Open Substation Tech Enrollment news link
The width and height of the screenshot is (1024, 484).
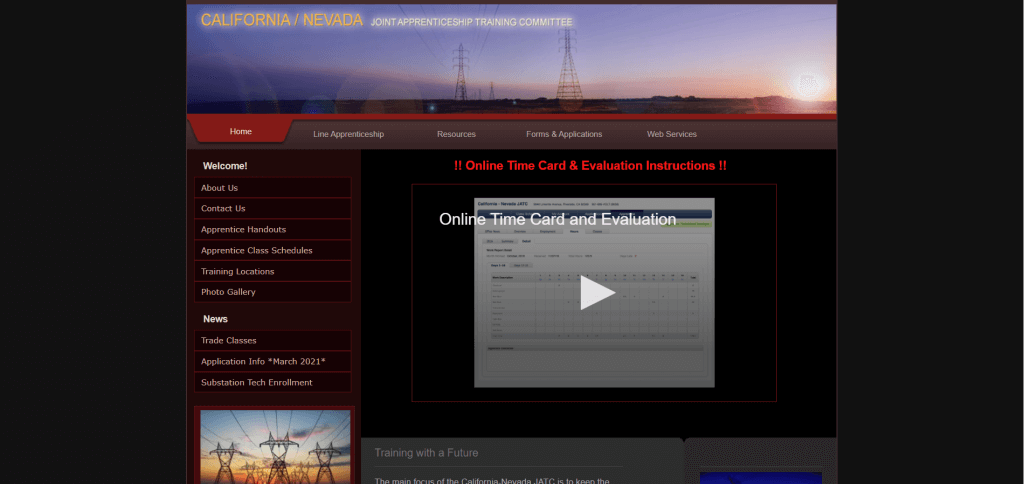pos(256,383)
